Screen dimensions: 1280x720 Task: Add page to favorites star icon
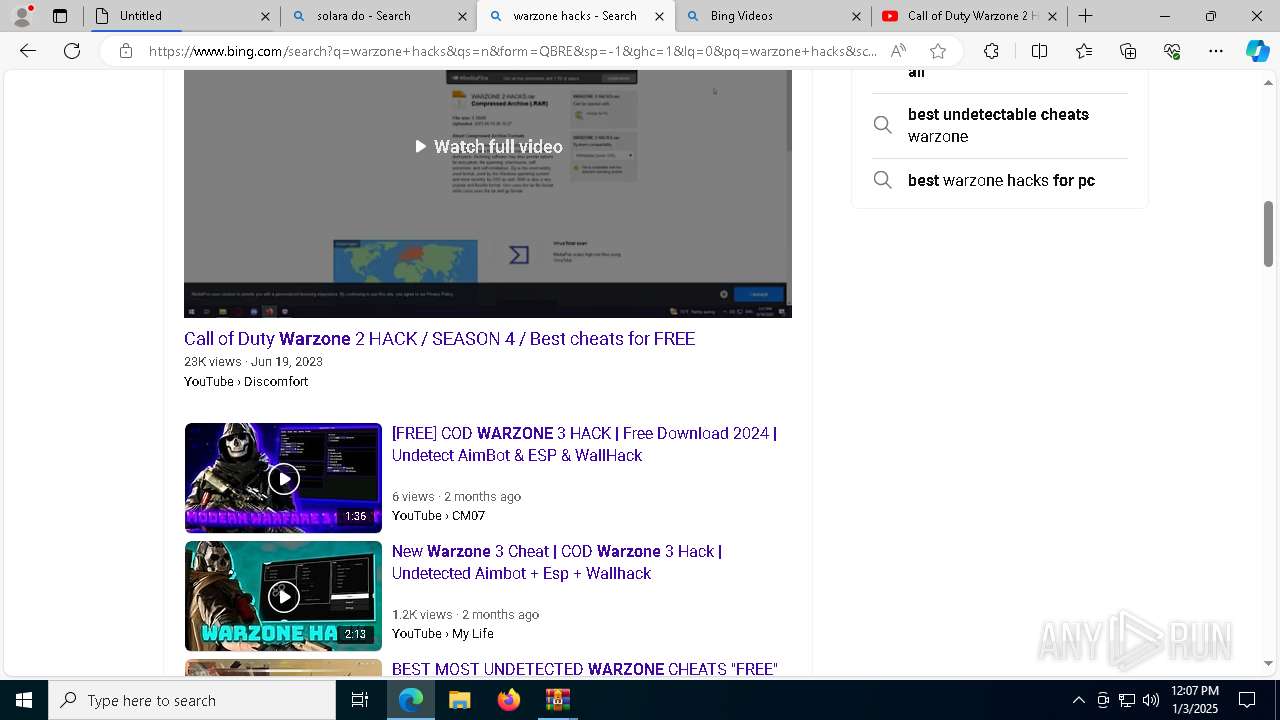point(937,51)
